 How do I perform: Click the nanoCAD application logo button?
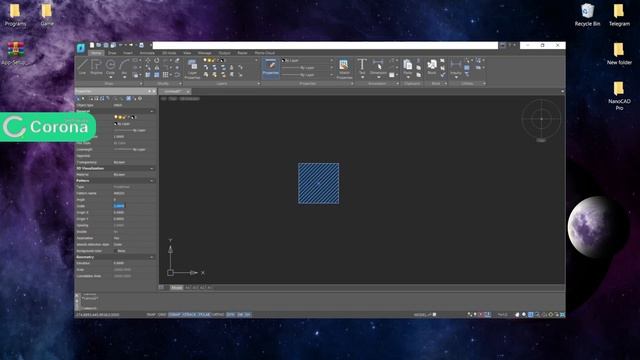tap(81, 49)
